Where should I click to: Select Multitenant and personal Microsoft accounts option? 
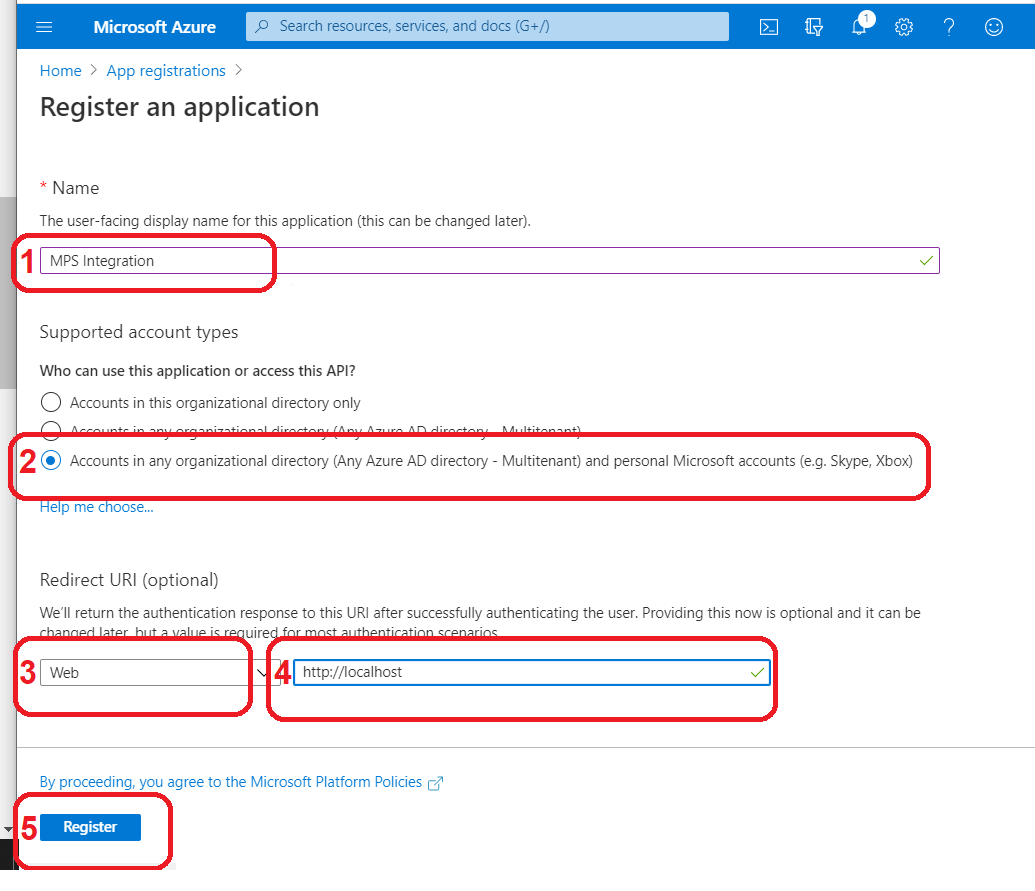(x=51, y=461)
